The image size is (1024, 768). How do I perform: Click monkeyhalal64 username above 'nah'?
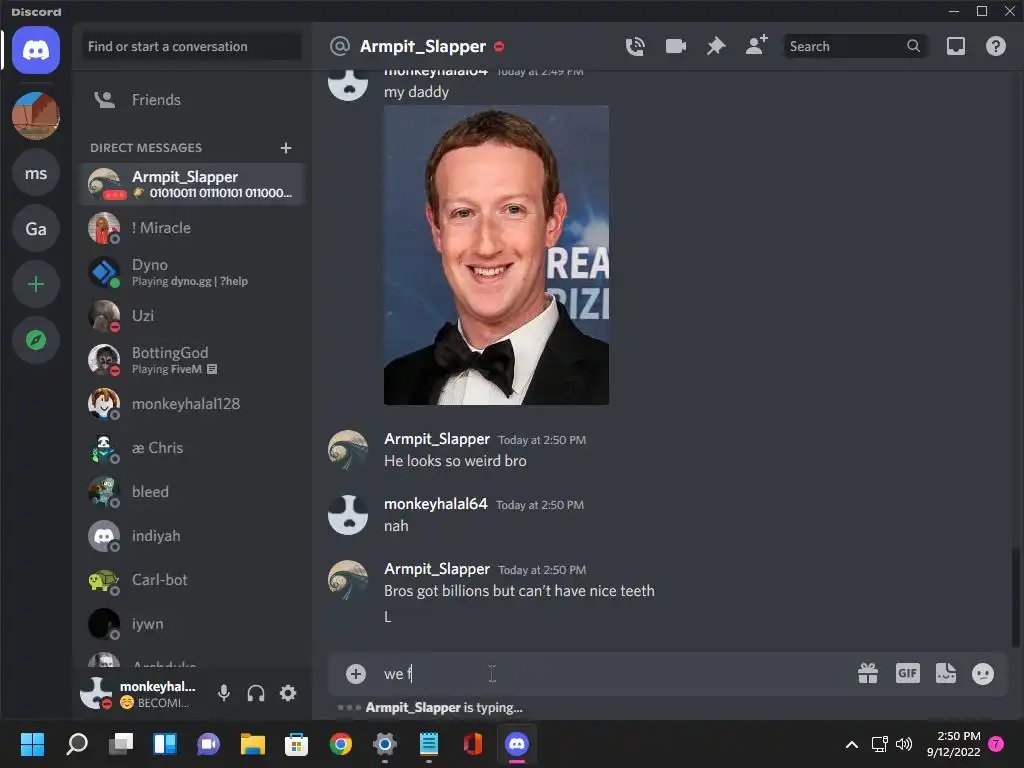click(436, 504)
